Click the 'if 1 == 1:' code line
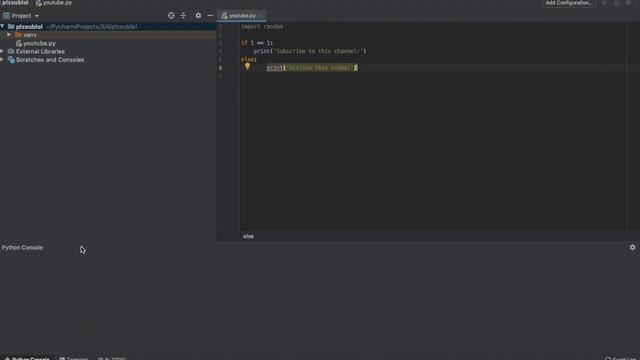The height and width of the screenshot is (360, 640). coord(257,43)
